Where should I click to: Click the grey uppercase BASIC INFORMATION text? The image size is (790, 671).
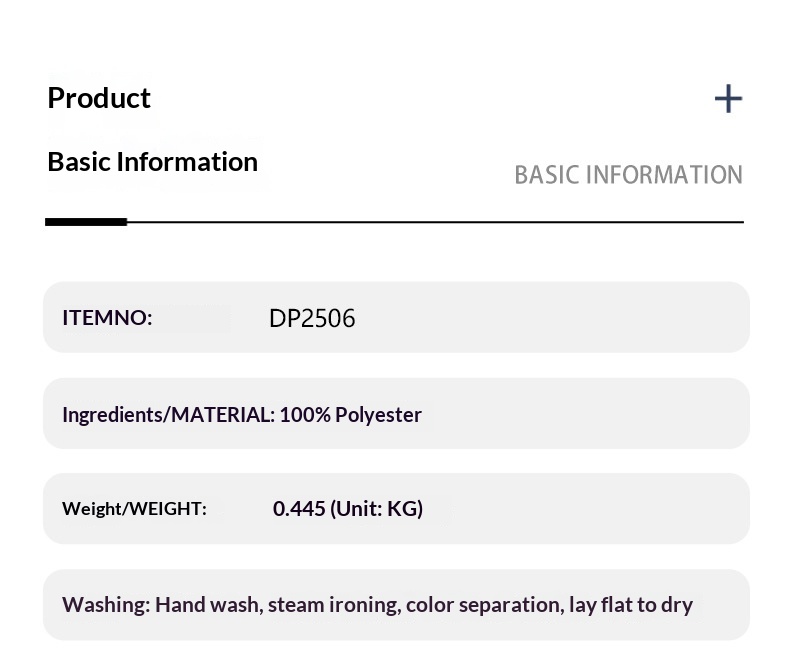(x=628, y=175)
